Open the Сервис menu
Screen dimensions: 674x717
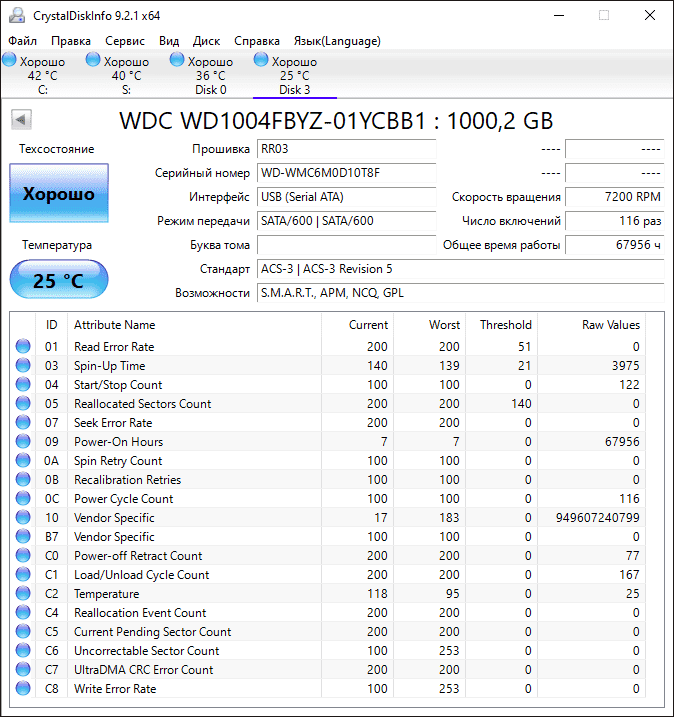[125, 41]
